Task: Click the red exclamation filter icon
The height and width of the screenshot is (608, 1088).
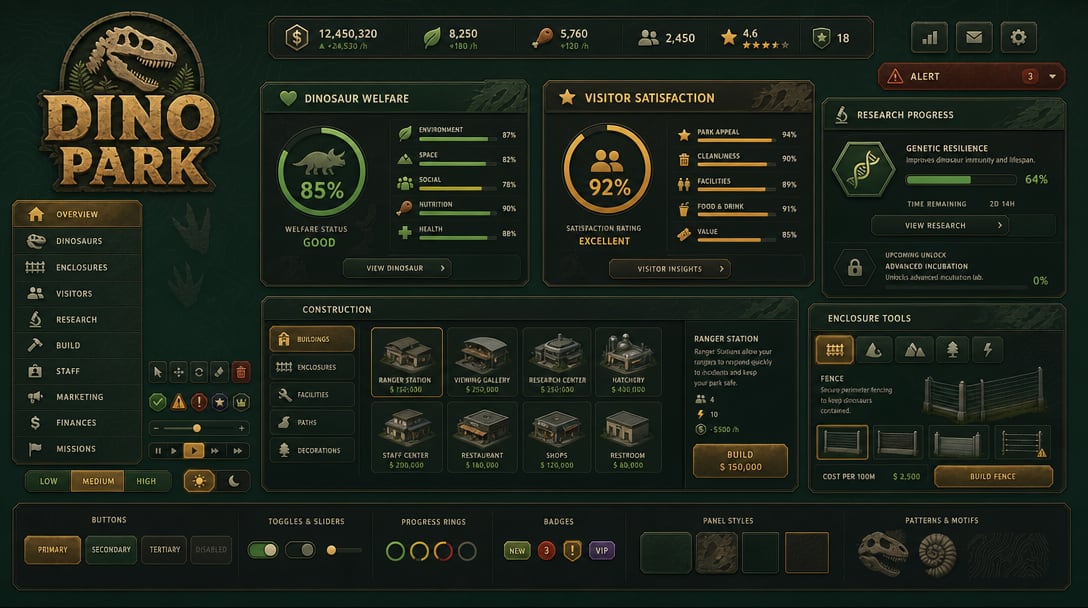Action: tap(199, 401)
